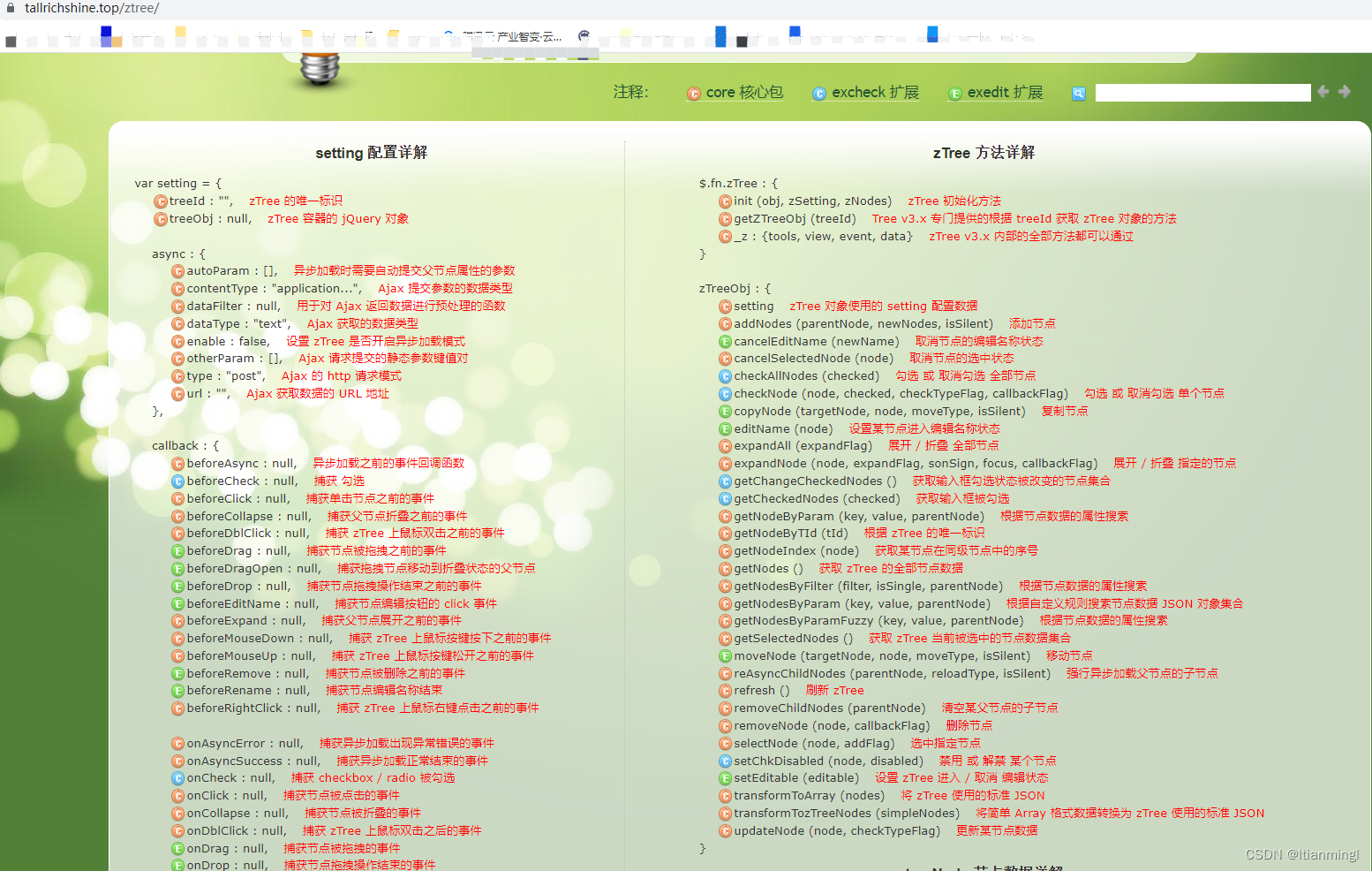Open the excheck 扩展 legend link

[x=865, y=92]
